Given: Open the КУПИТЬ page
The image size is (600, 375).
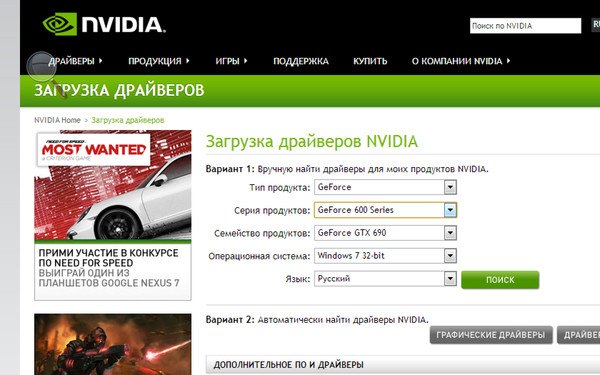Looking at the screenshot, I should [x=370, y=61].
